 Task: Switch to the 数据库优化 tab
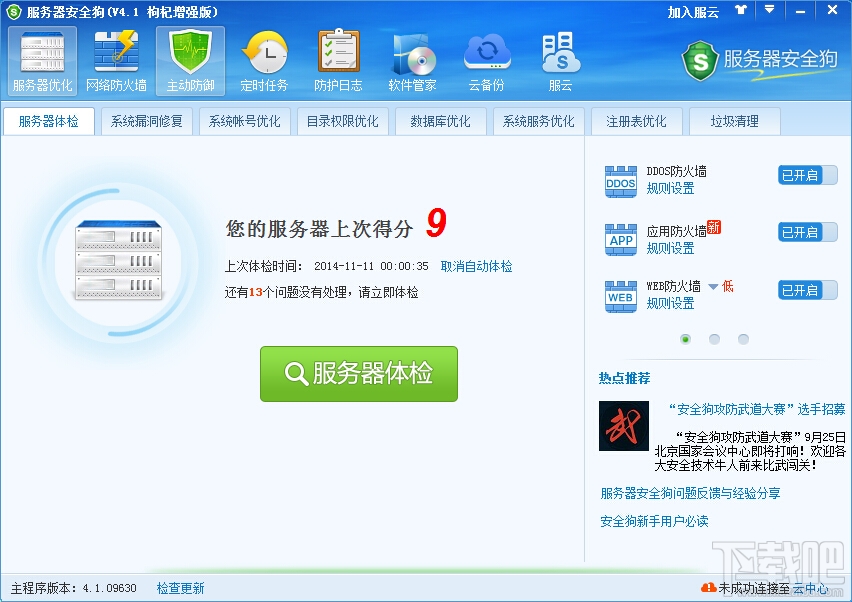click(x=441, y=121)
